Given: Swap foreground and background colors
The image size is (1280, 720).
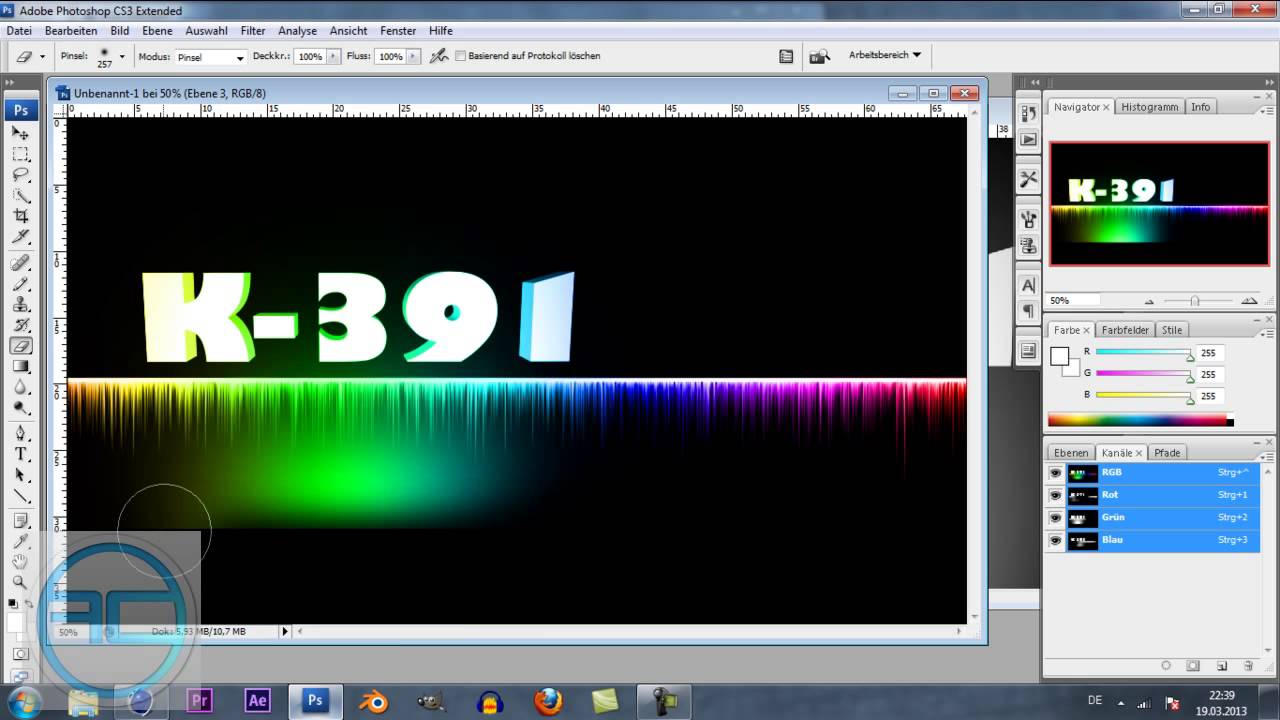Looking at the screenshot, I should point(28,604).
